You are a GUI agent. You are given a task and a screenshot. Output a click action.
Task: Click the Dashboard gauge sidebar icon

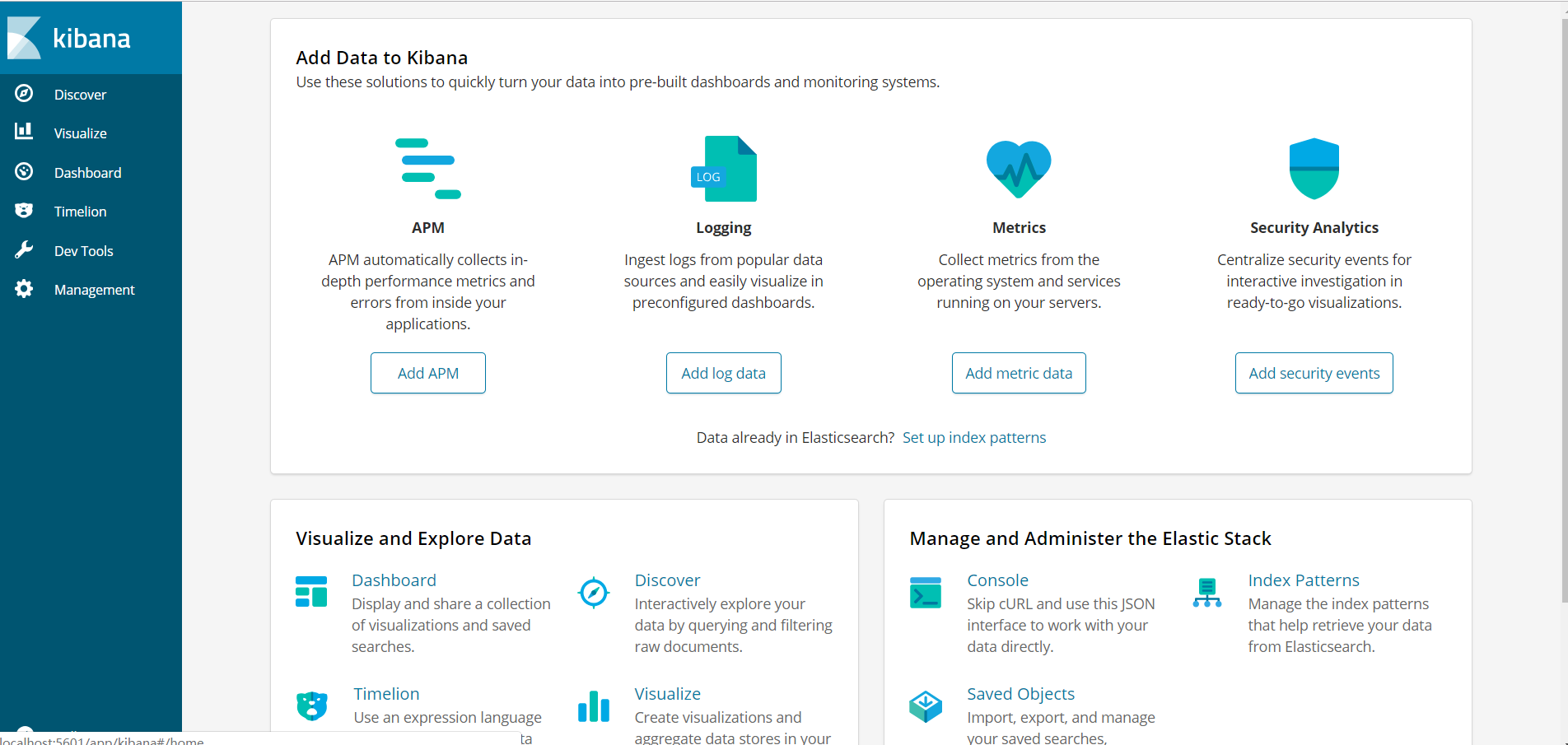[x=24, y=171]
